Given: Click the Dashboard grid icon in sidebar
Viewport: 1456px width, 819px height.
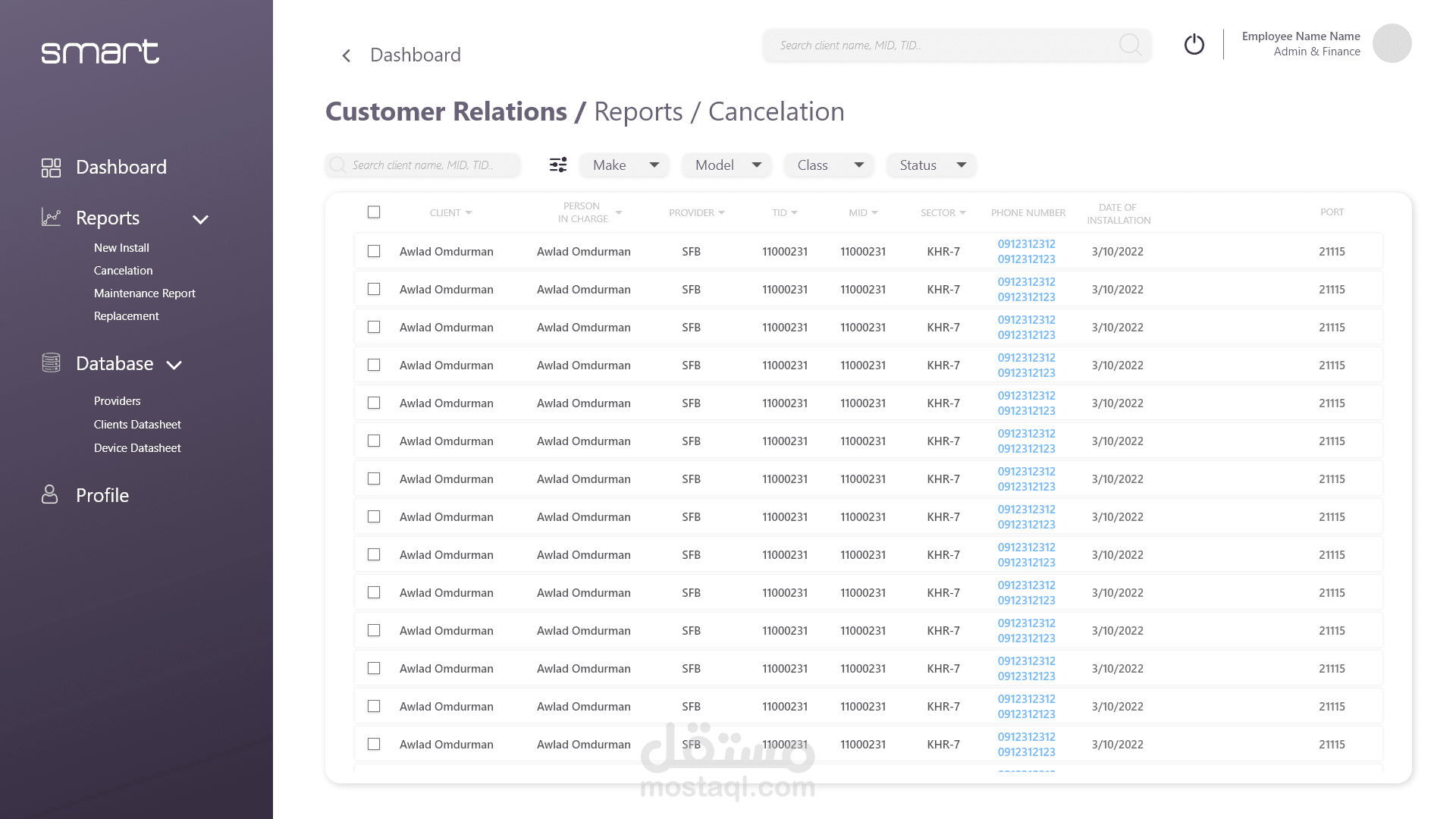Looking at the screenshot, I should [x=51, y=168].
